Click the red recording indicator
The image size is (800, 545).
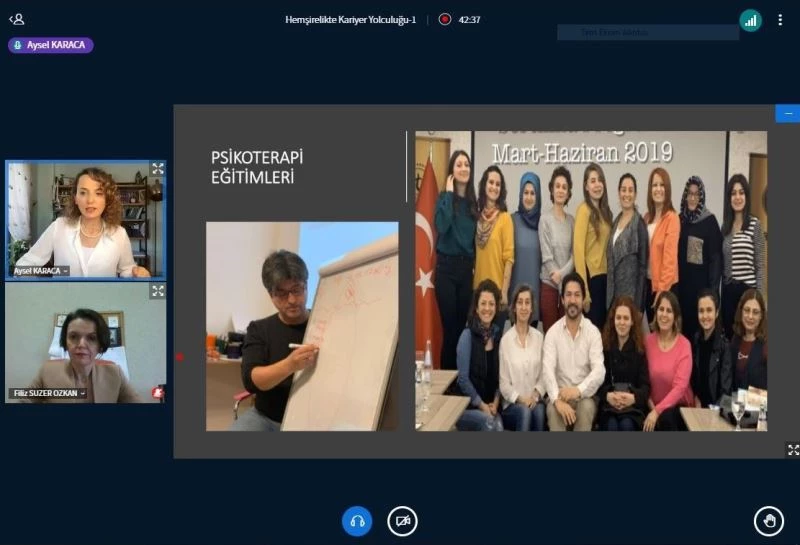click(x=445, y=19)
